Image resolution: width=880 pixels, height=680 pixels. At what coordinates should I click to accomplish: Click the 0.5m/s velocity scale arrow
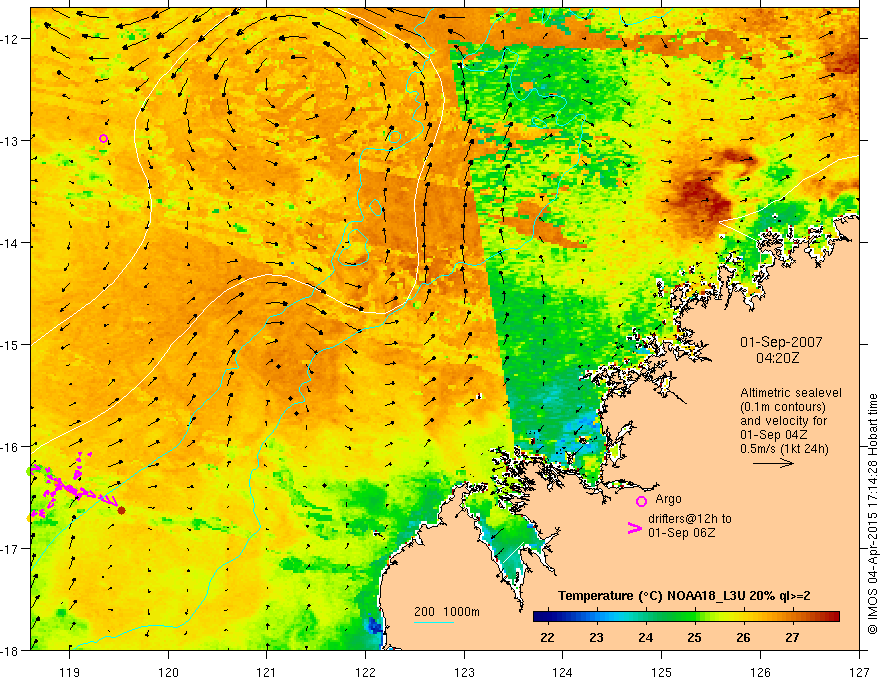coord(773,463)
